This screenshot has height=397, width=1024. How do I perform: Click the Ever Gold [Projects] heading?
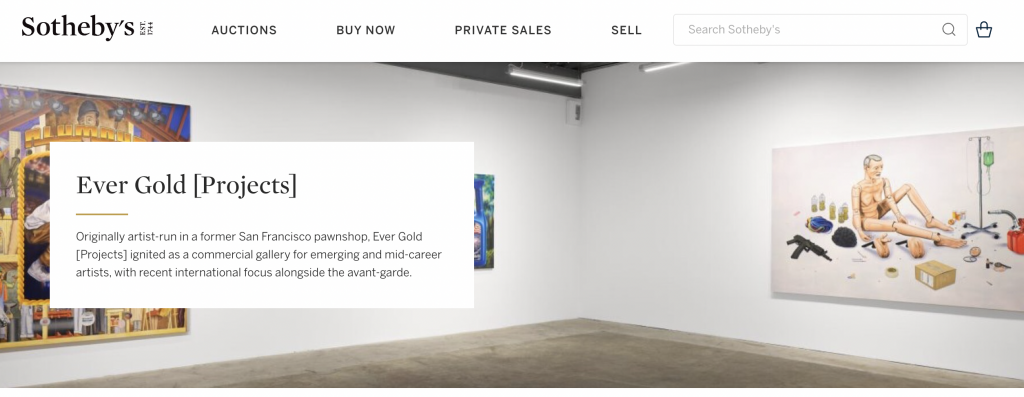click(187, 185)
